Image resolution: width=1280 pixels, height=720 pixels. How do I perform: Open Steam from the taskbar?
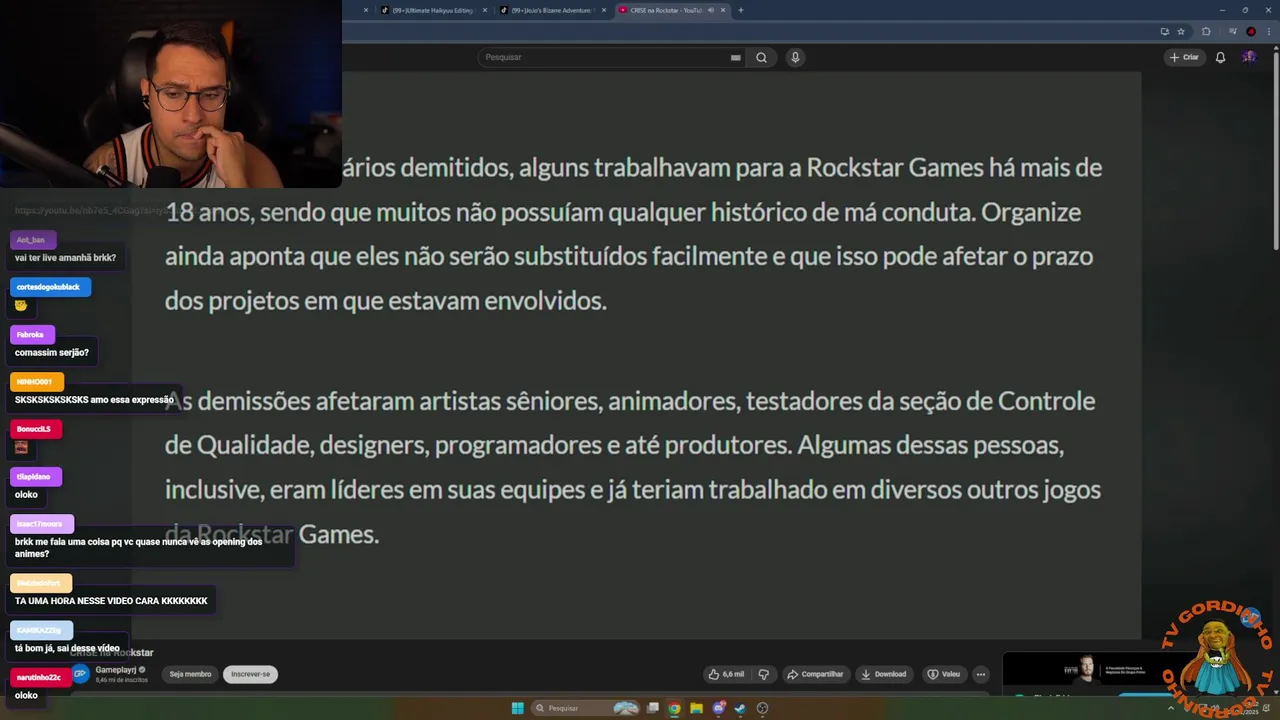coord(740,708)
